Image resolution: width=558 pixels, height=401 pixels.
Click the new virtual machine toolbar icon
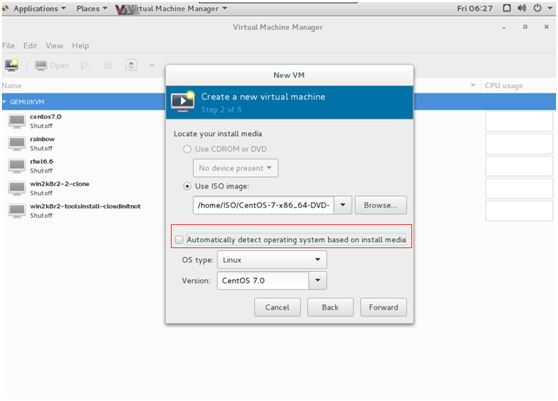coord(12,65)
